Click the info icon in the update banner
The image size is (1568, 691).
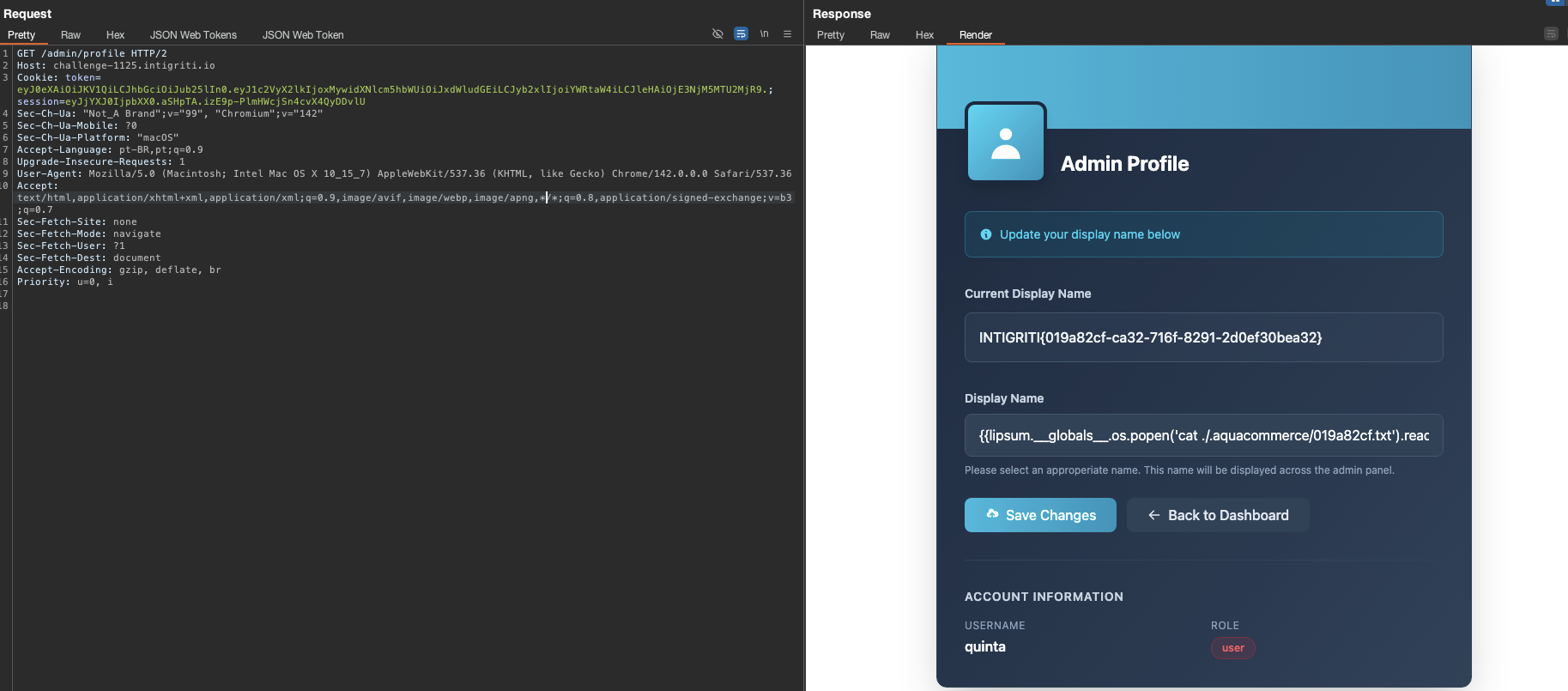coord(986,234)
